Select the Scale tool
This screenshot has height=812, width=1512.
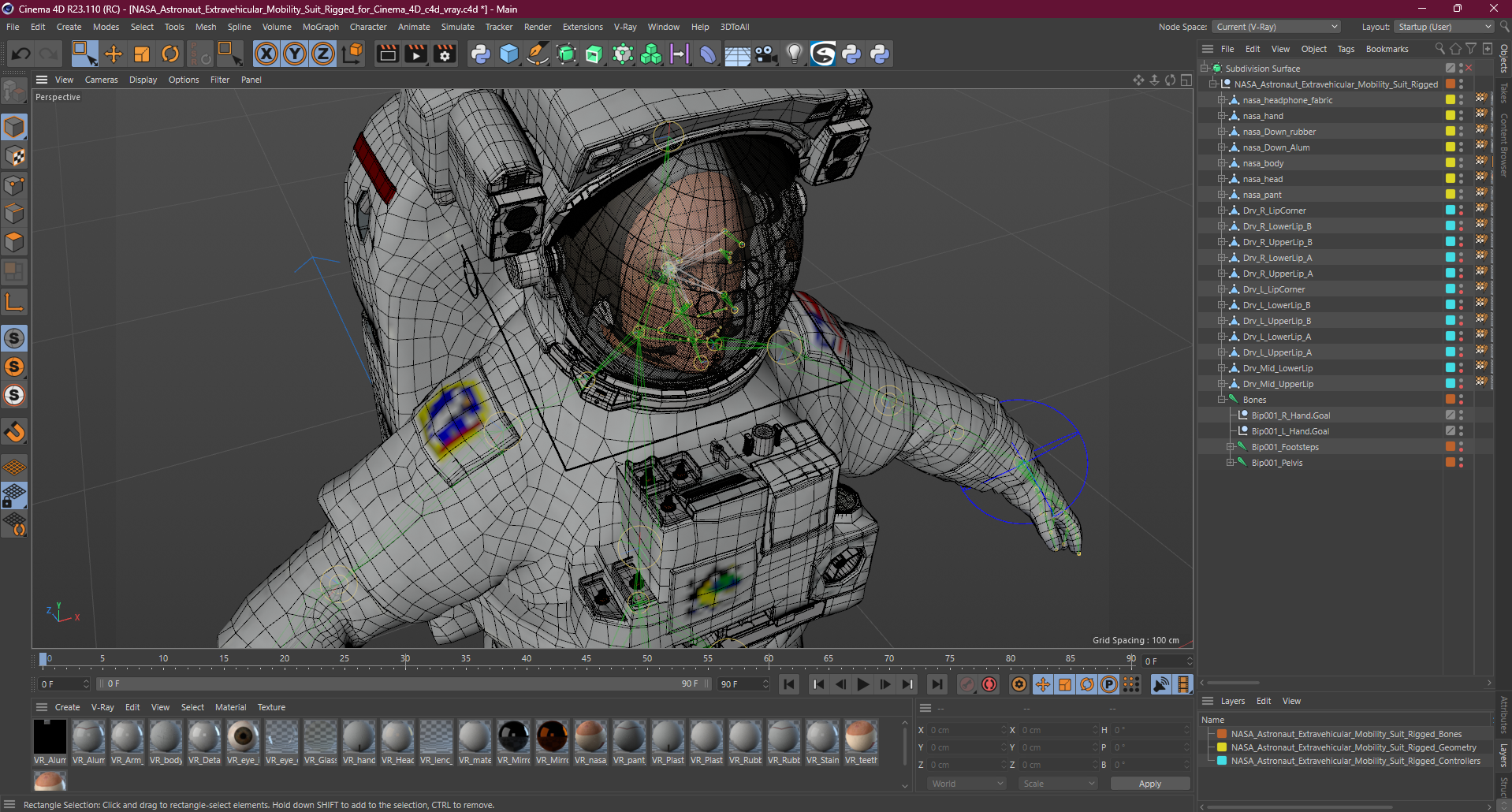(x=142, y=54)
